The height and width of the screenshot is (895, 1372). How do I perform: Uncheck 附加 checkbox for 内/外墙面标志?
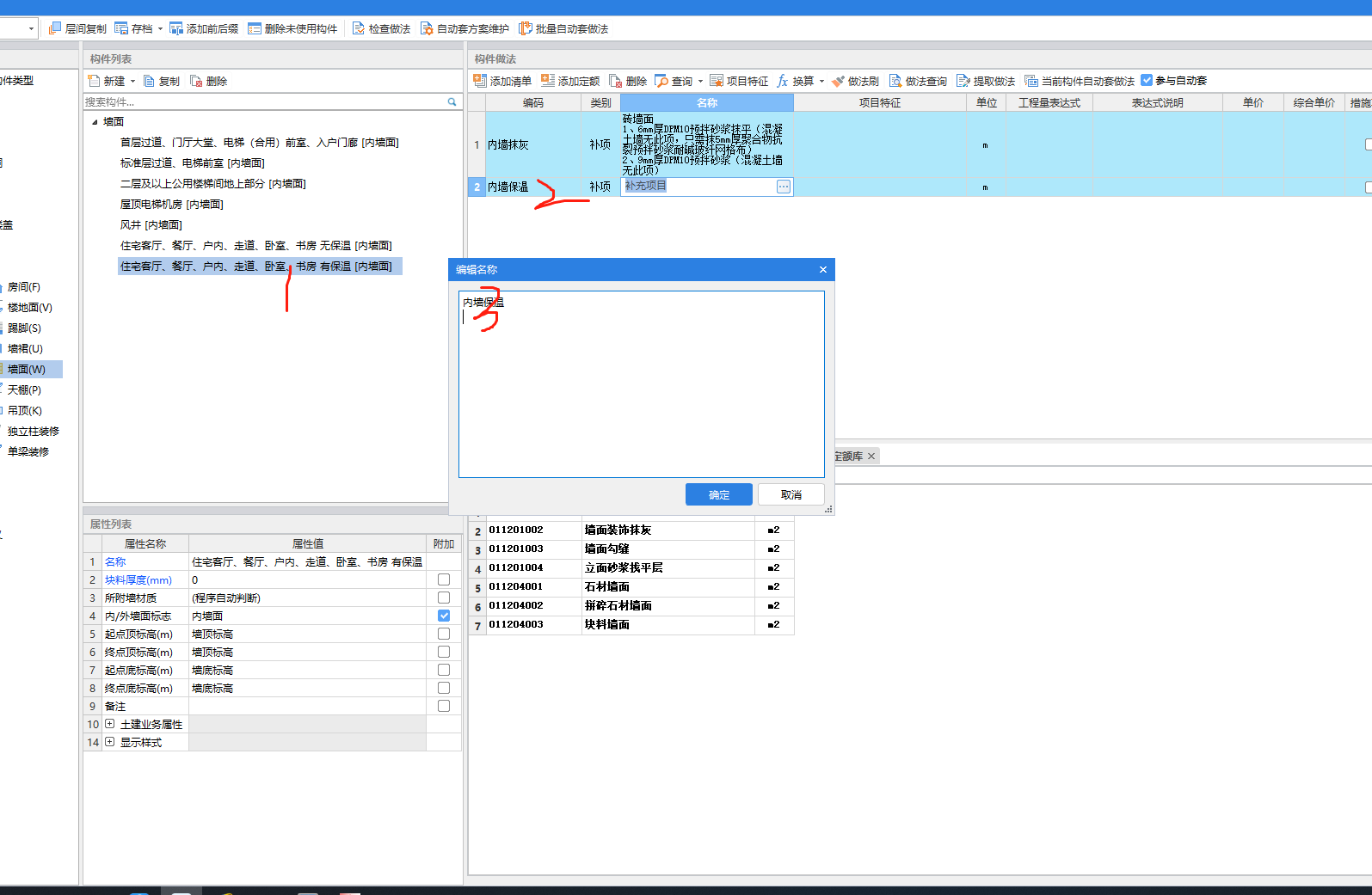(444, 616)
